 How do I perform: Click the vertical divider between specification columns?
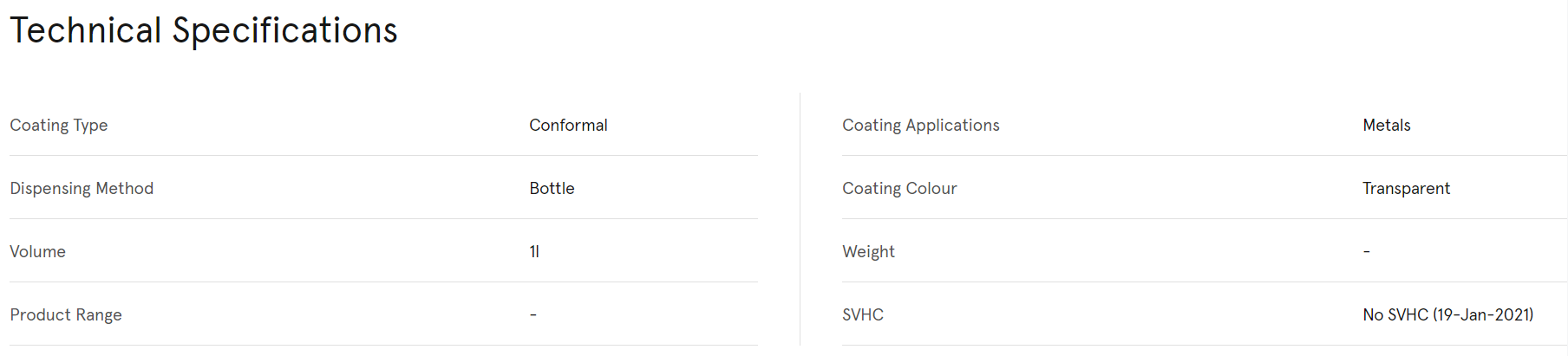(800, 218)
